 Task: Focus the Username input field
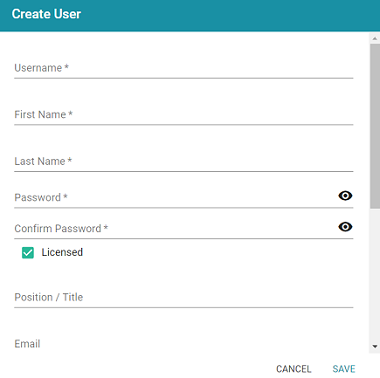click(184, 68)
